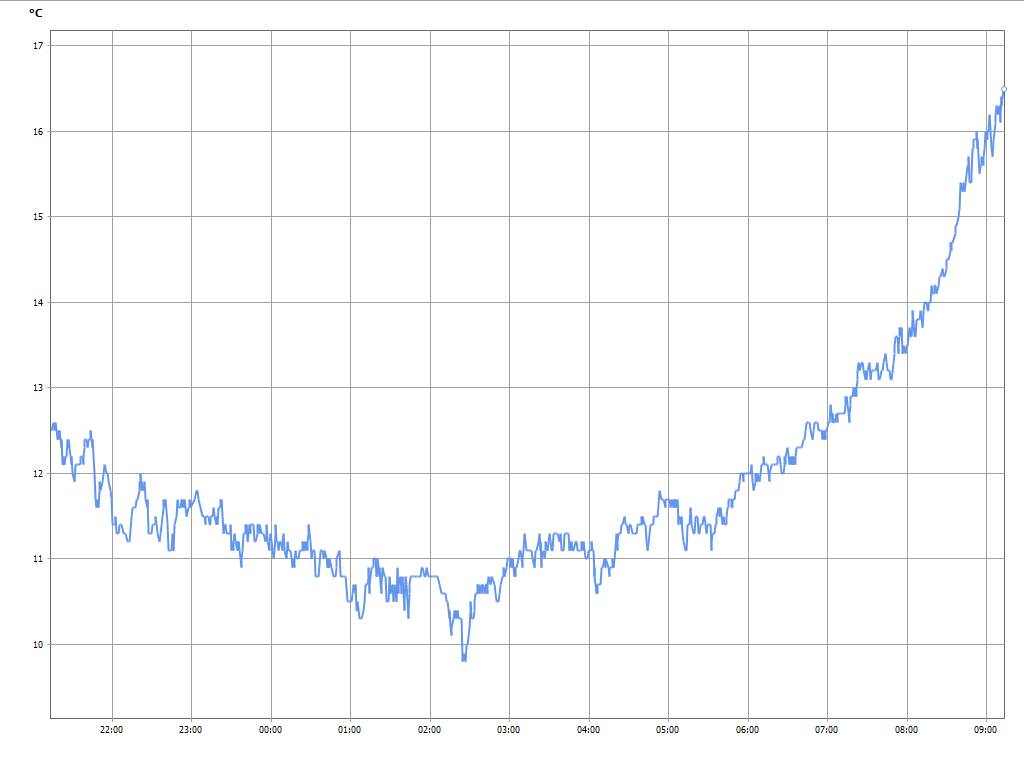Select the 16 temperature axis label

coord(38,131)
